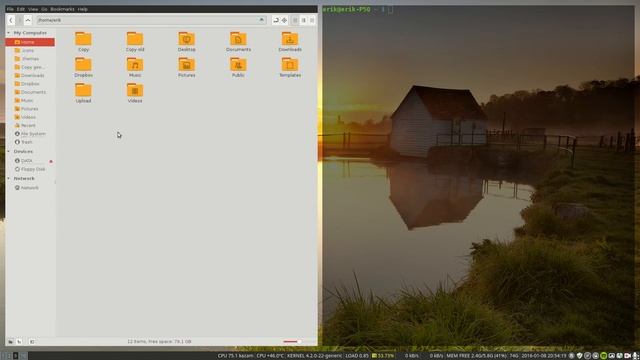Select Floppy Disk in the sidebar
This screenshot has height=360, width=640.
point(30,169)
